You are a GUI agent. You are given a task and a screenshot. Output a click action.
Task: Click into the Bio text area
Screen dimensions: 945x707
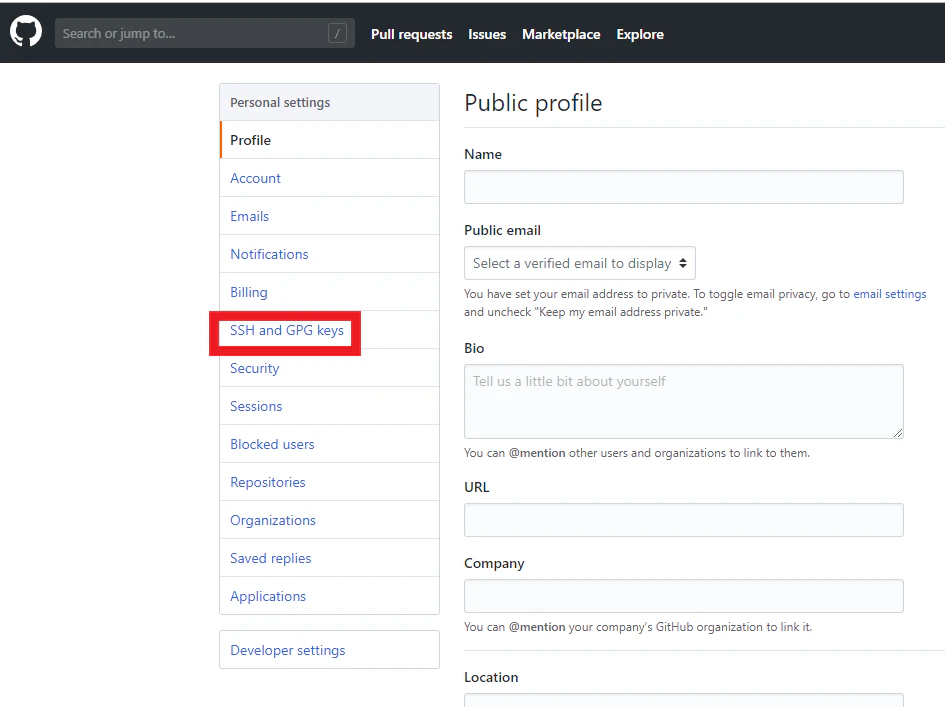pyautogui.click(x=683, y=401)
